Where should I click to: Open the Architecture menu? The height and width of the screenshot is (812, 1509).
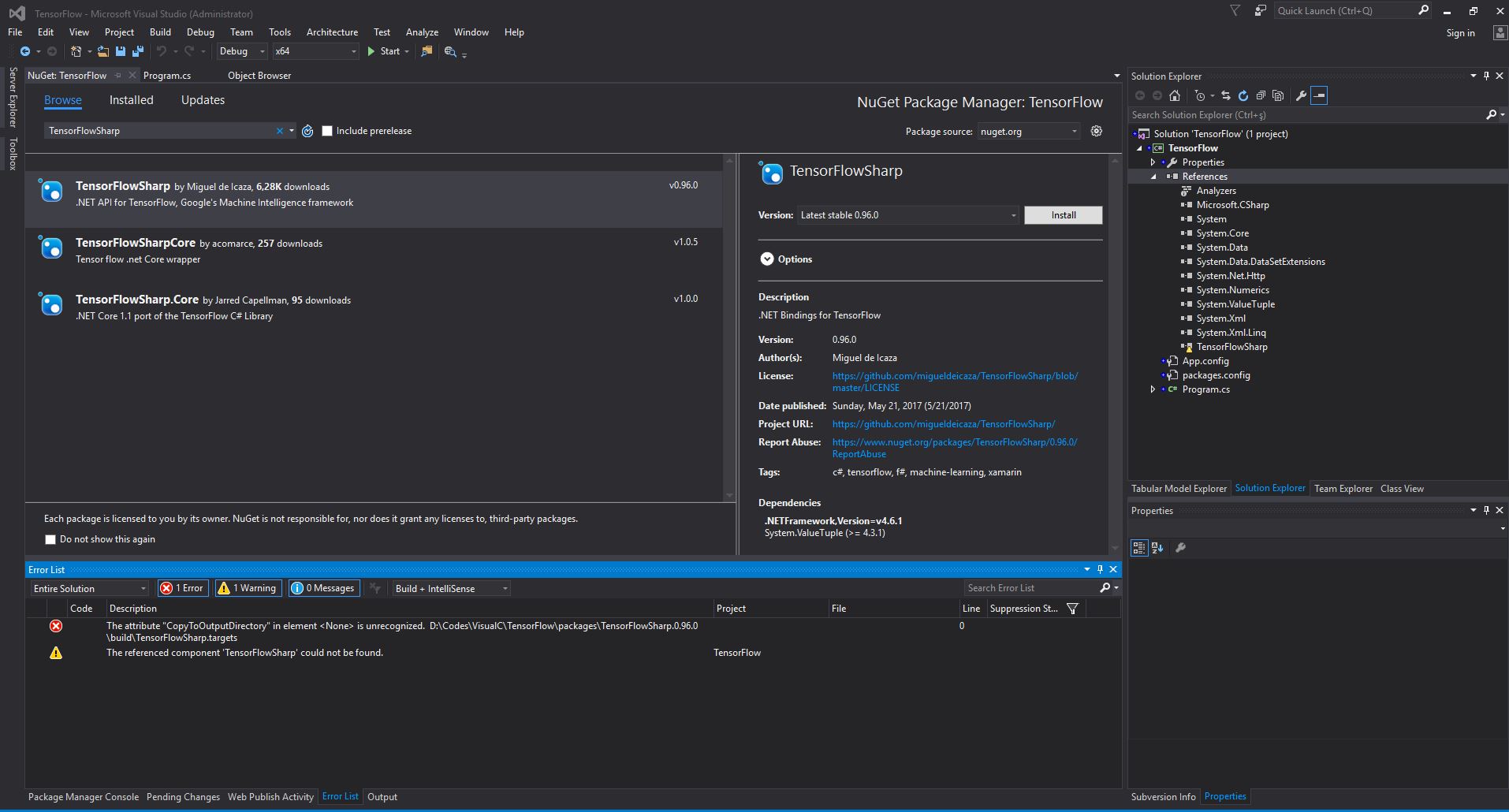(332, 32)
